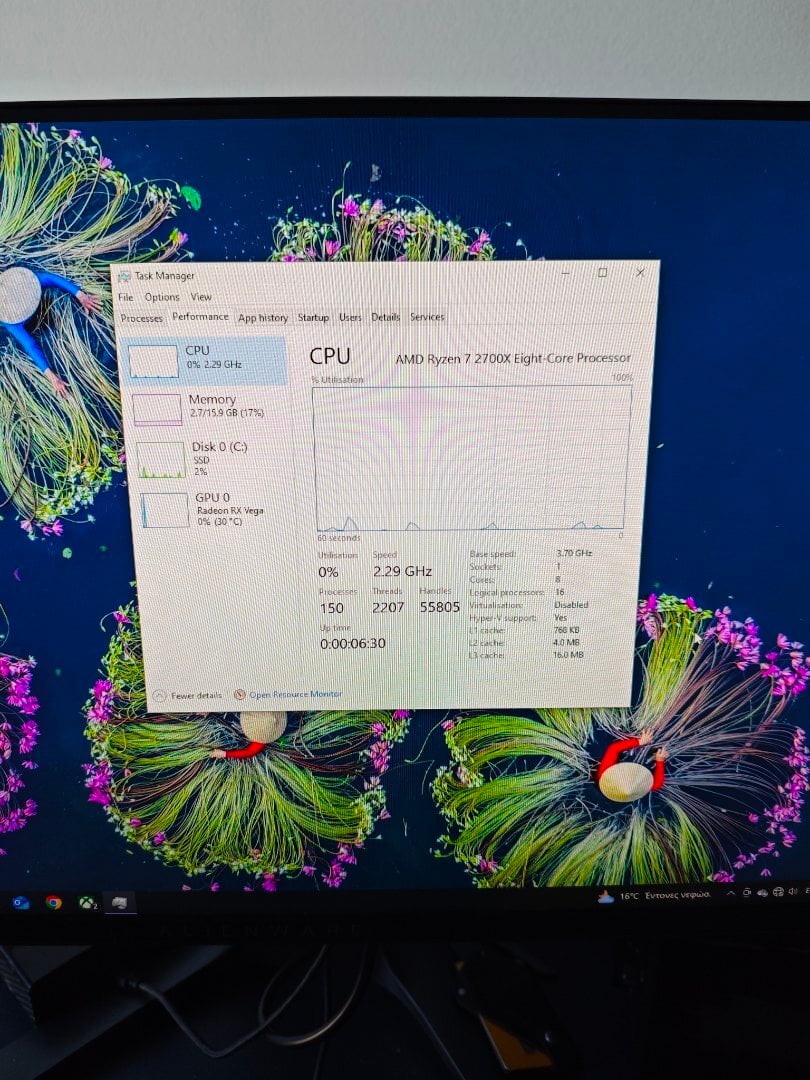The height and width of the screenshot is (1080, 810).
Task: Click the Fewer details label
Action: [x=196, y=696]
